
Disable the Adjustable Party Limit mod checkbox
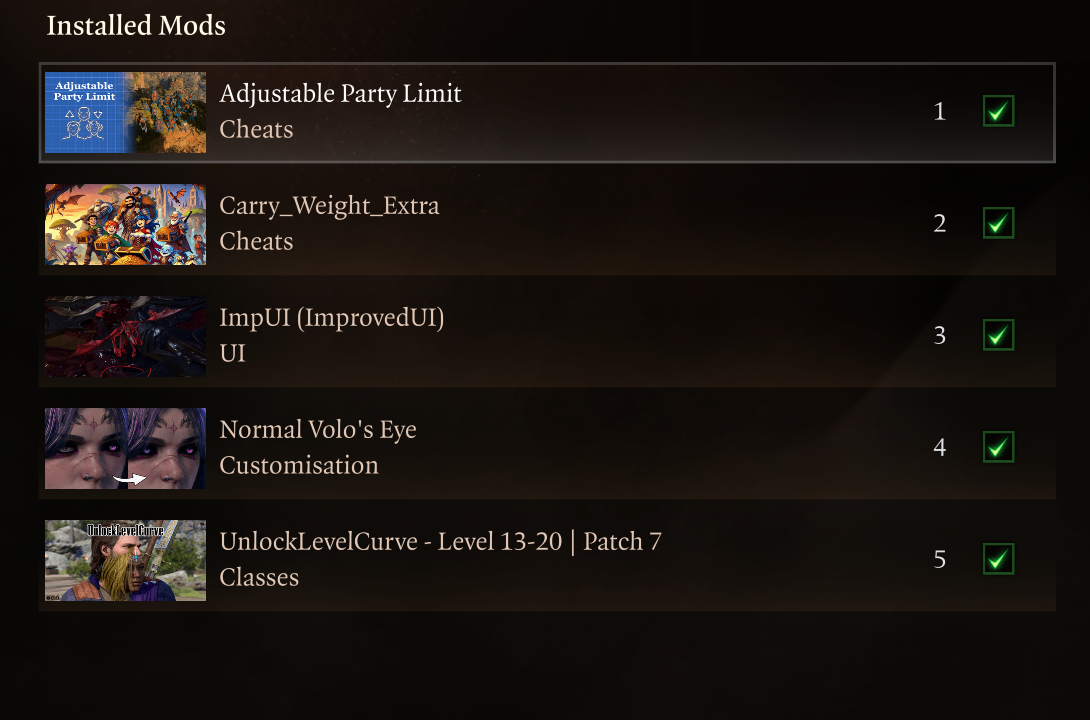tap(998, 111)
